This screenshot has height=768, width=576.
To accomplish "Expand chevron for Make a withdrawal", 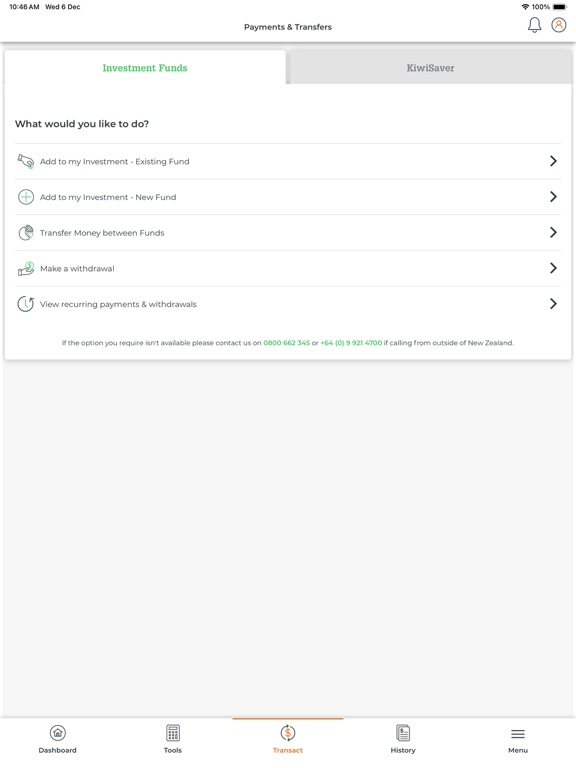I will point(553,268).
